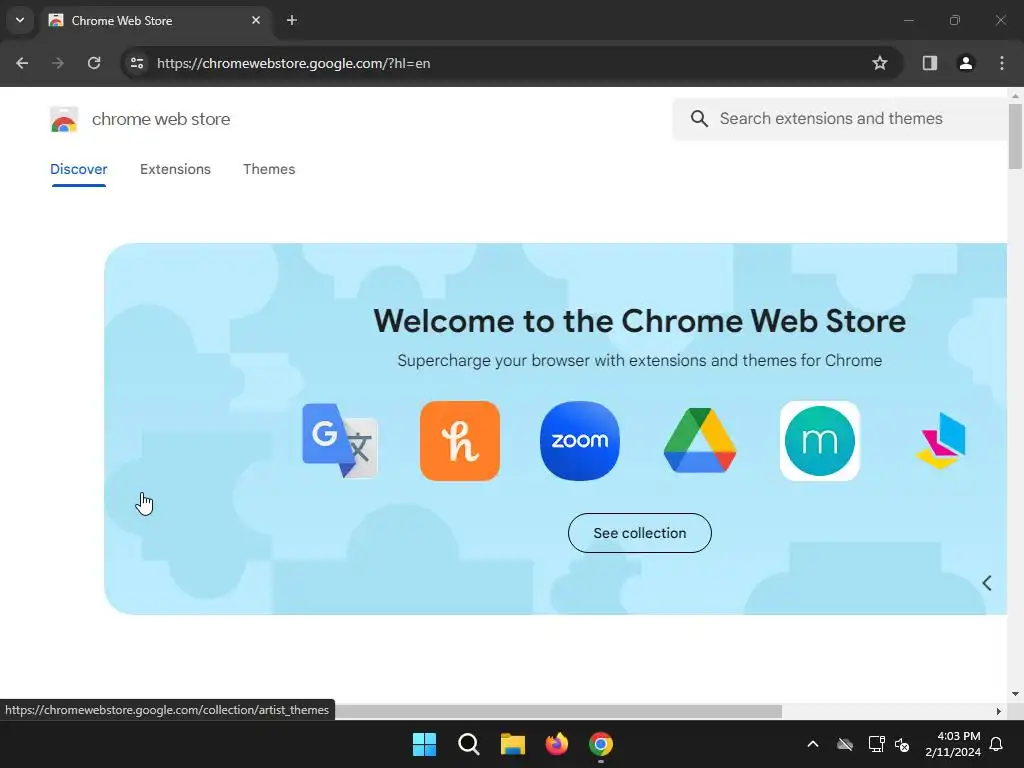1024x768 pixels.
Task: Go to previous carousel slide arrow
Action: [987, 583]
